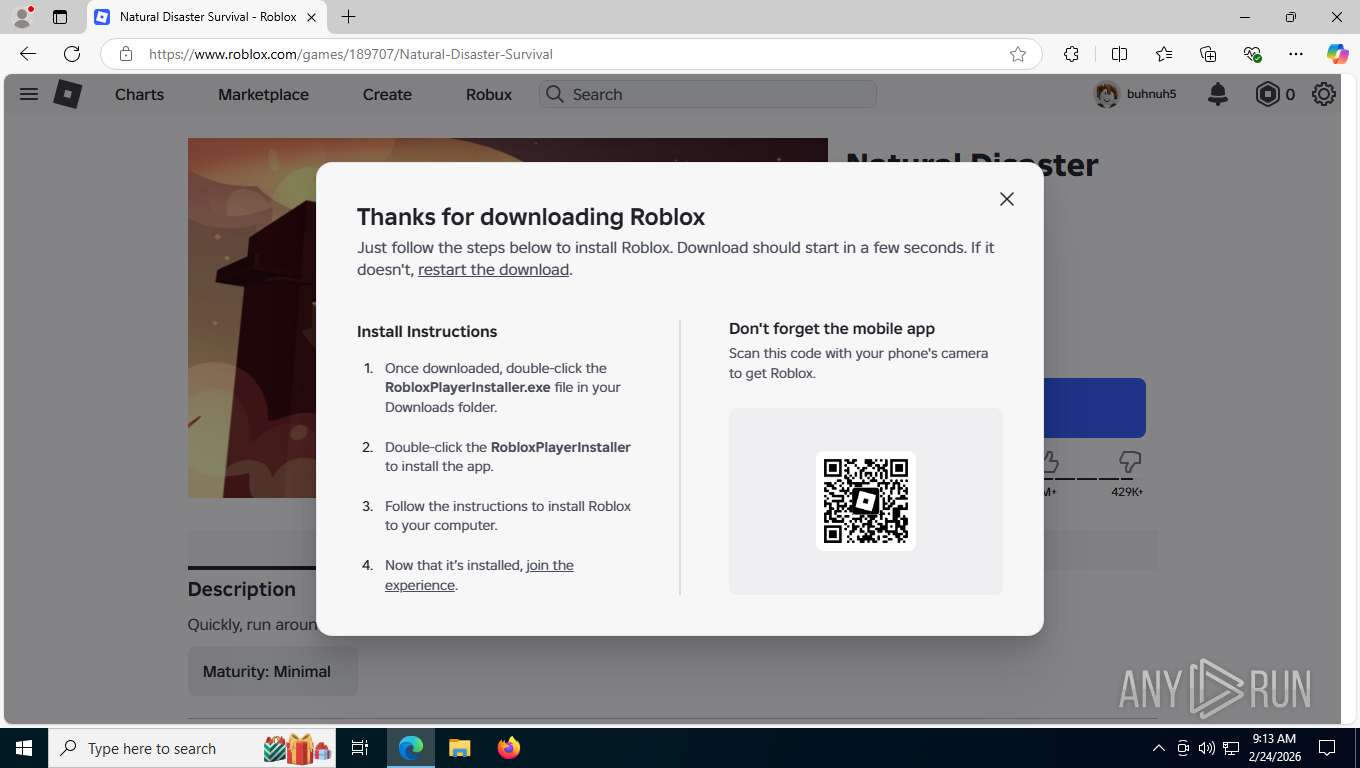The height and width of the screenshot is (768, 1360).
Task: Open the browser Extensions menu
Action: point(1071,54)
